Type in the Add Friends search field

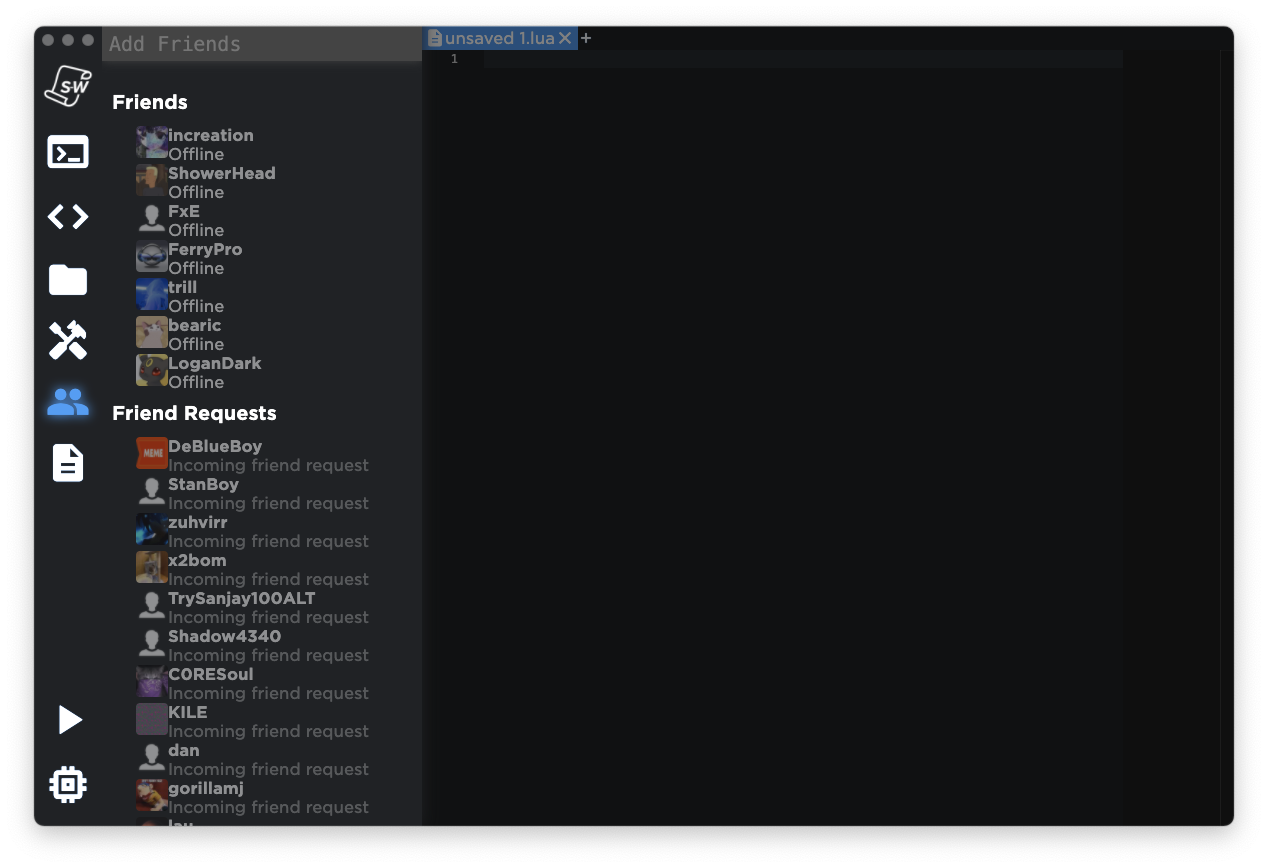(262, 44)
